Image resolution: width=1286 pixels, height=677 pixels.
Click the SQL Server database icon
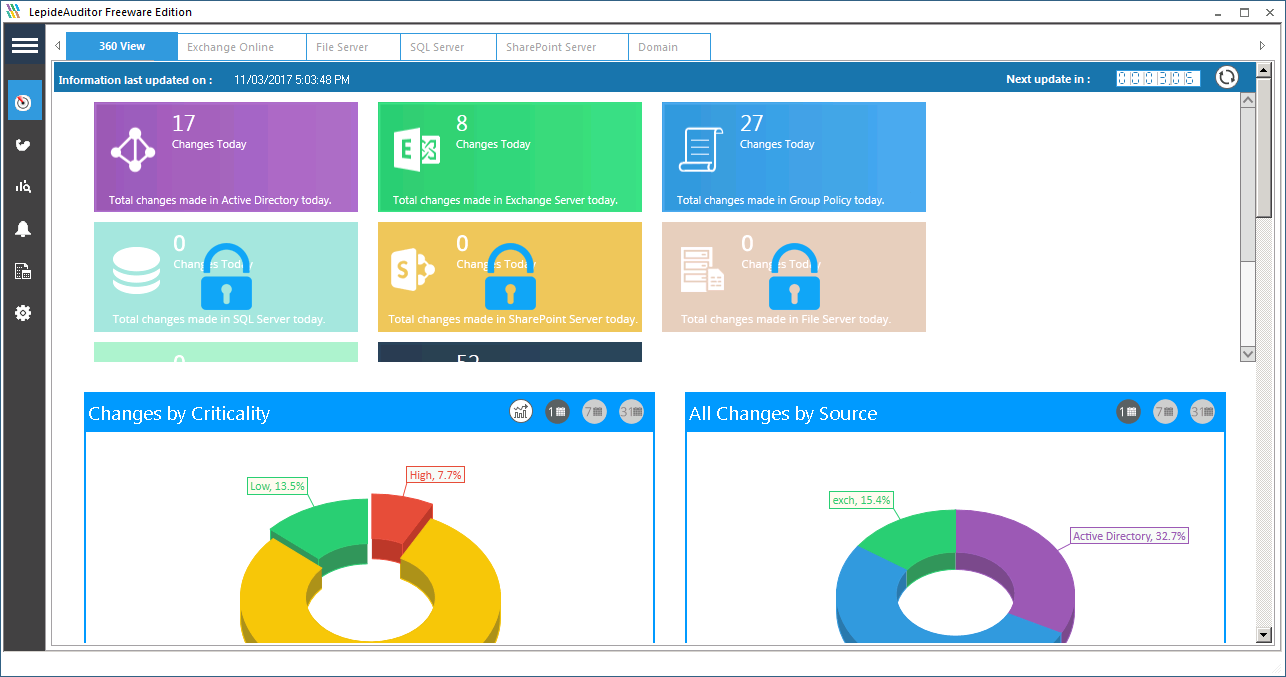pos(136,270)
